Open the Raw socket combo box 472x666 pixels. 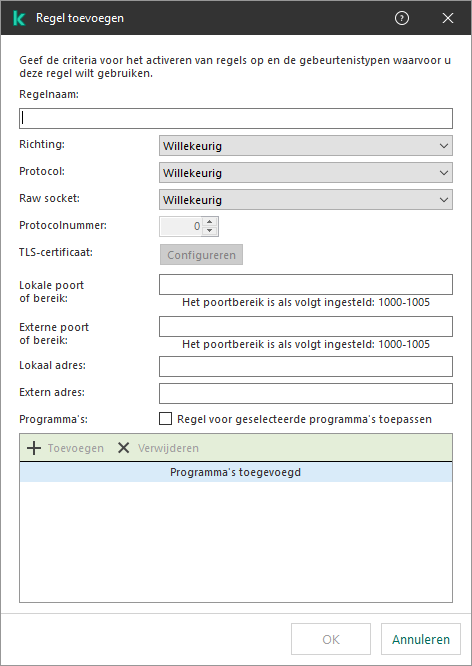[x=306, y=200]
